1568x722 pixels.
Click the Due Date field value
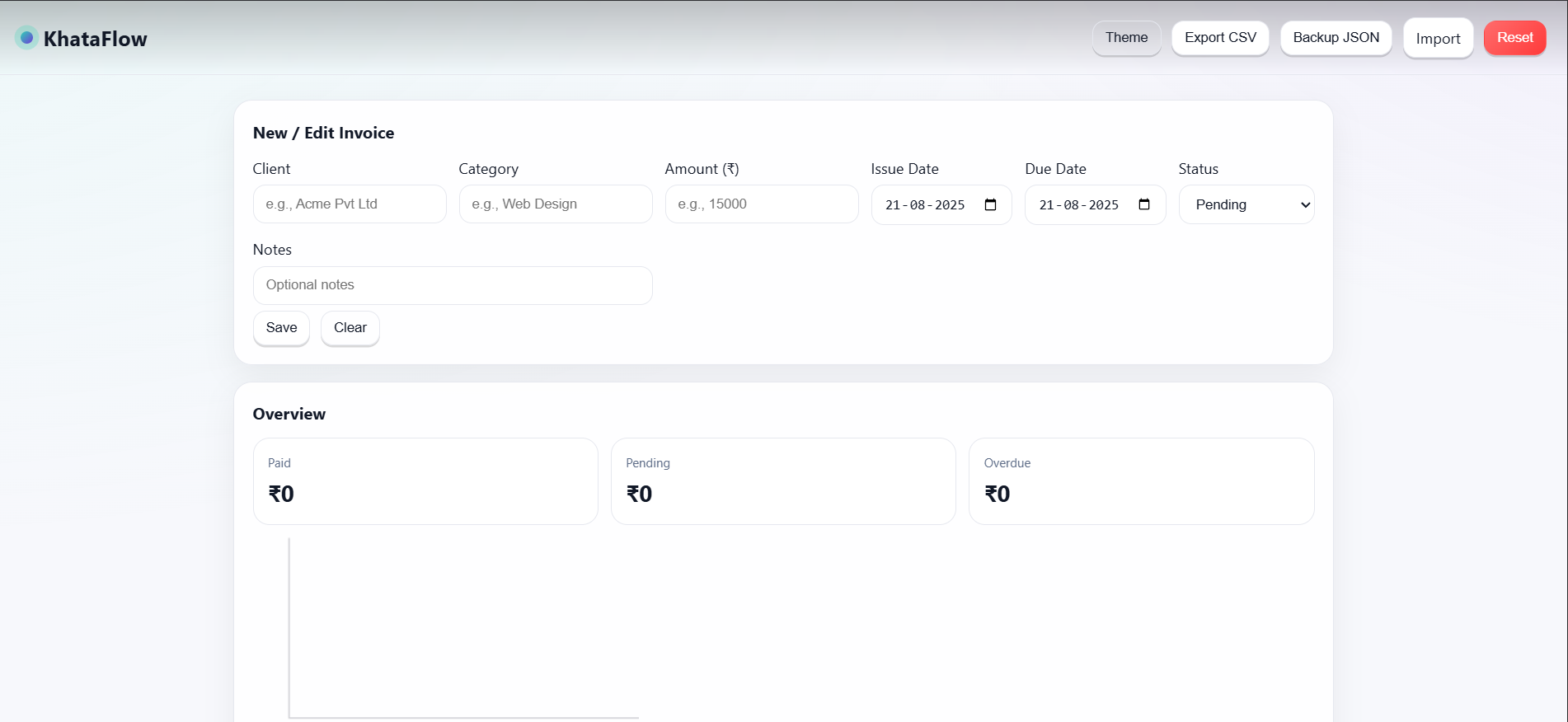(1078, 204)
